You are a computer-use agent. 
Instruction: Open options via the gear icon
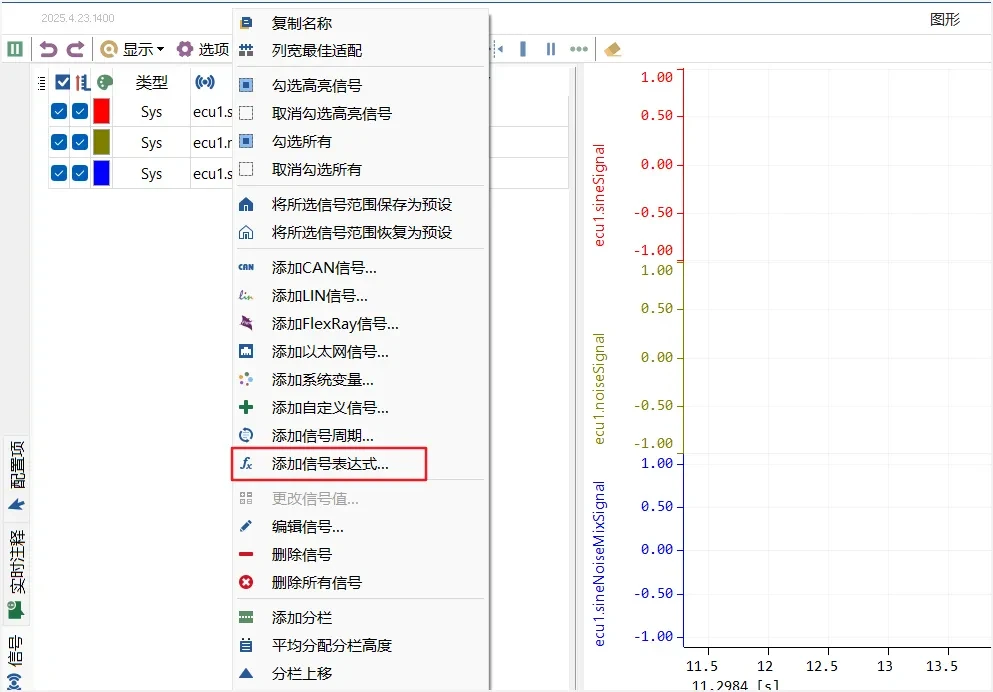(185, 49)
